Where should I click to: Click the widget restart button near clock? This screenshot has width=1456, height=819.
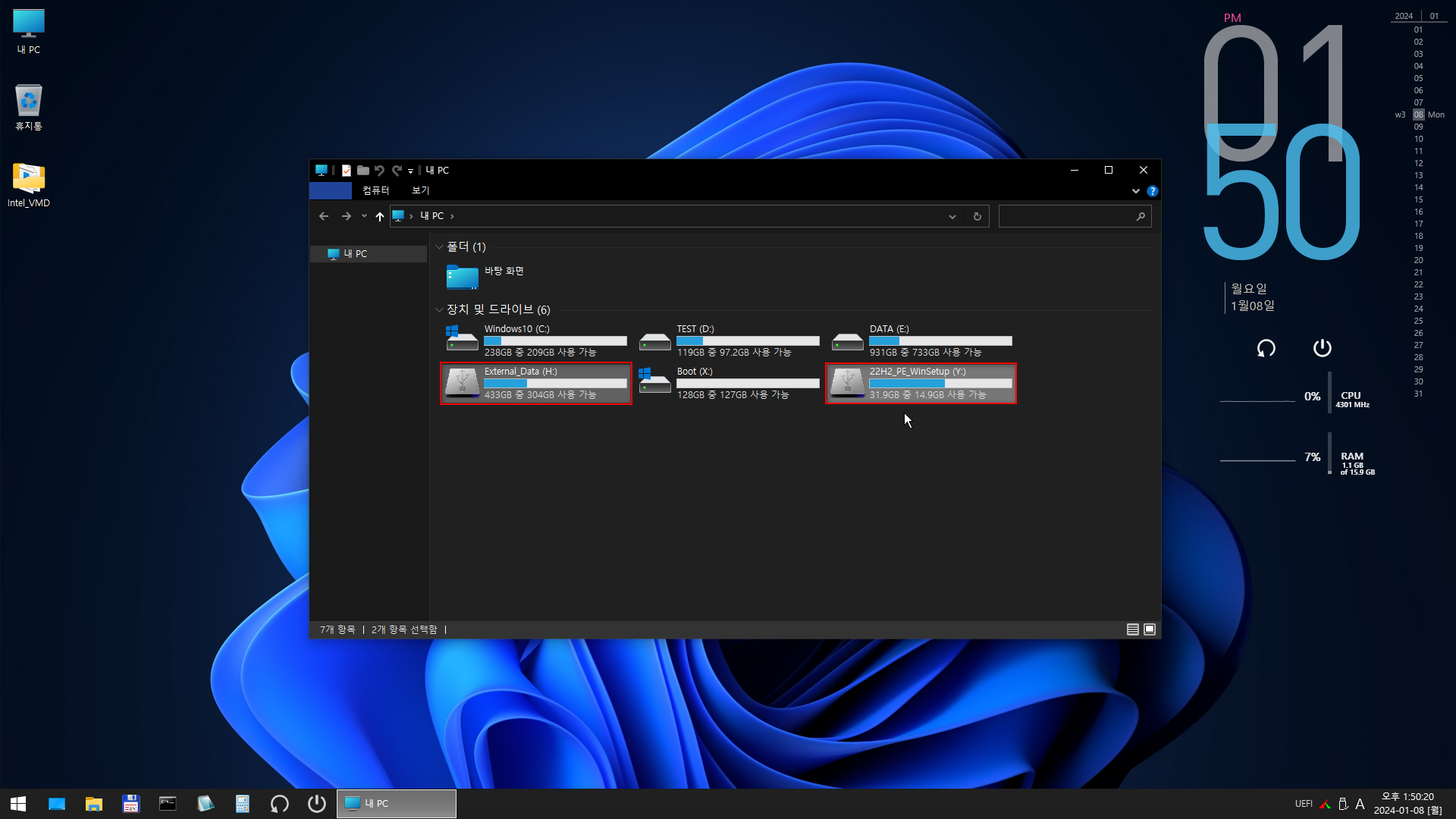pos(1266,348)
